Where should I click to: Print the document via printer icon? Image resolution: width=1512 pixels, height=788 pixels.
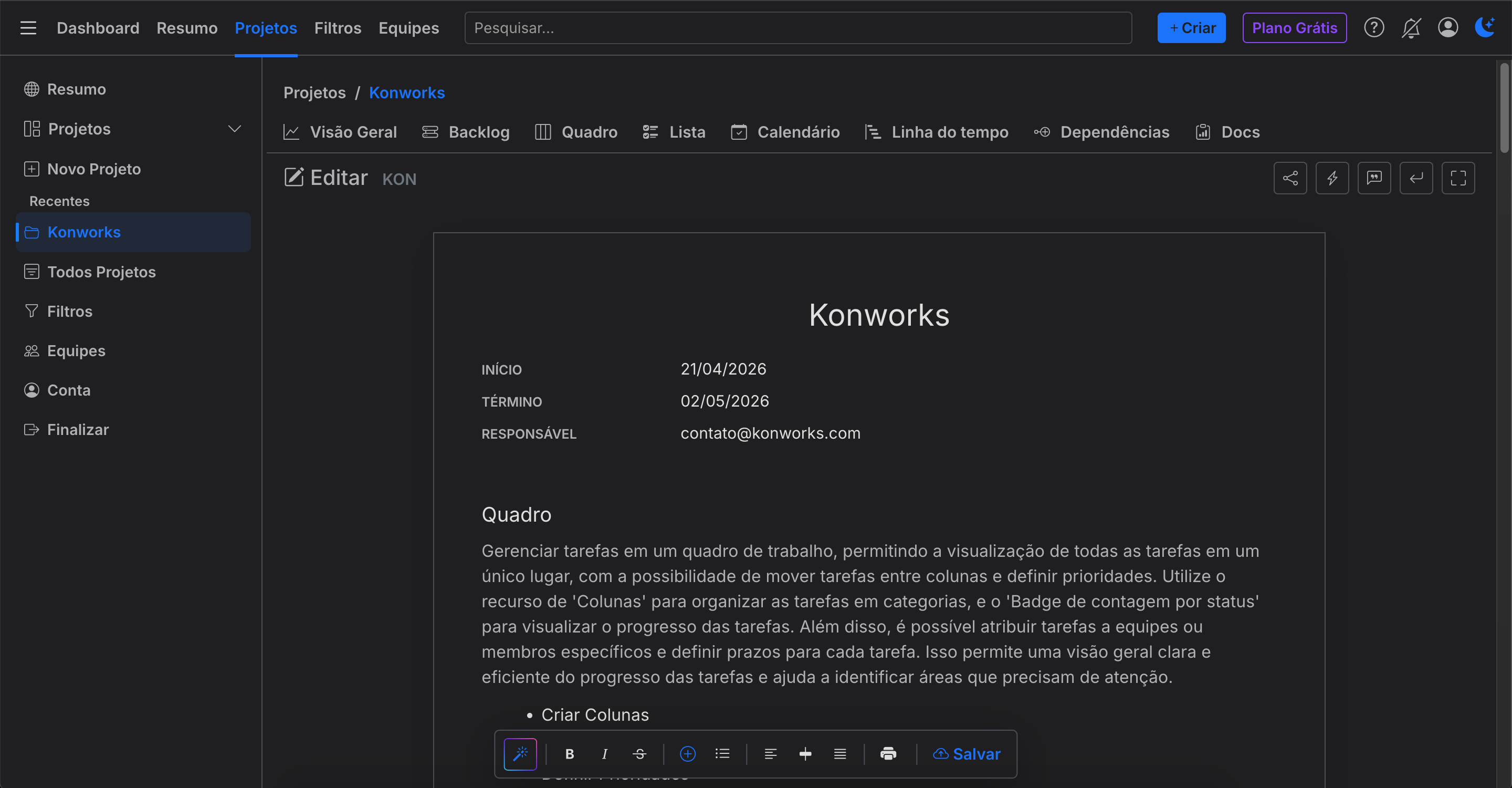click(888, 754)
